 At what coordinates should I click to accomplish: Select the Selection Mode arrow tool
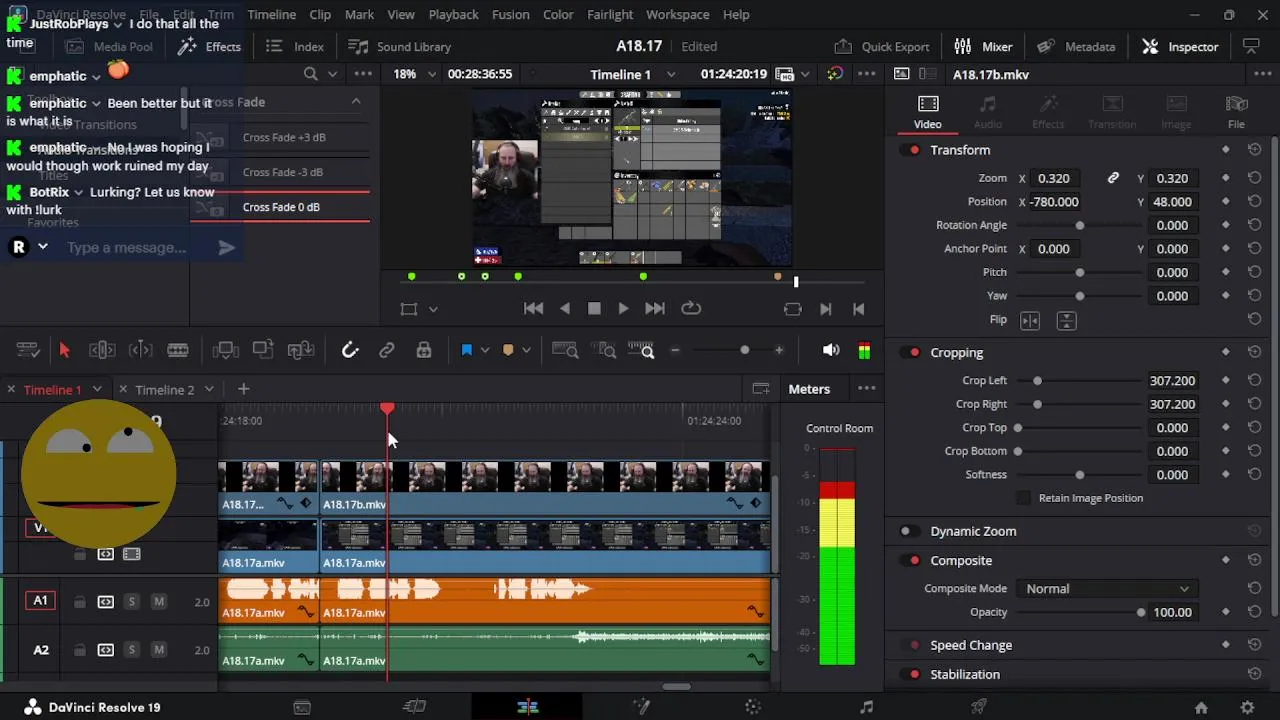click(x=64, y=350)
